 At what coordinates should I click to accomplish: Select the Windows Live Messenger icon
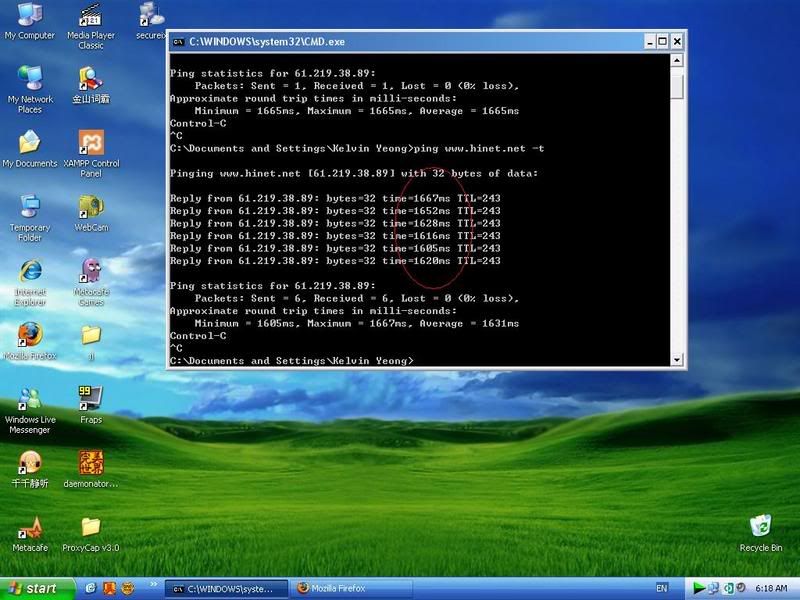(x=29, y=398)
